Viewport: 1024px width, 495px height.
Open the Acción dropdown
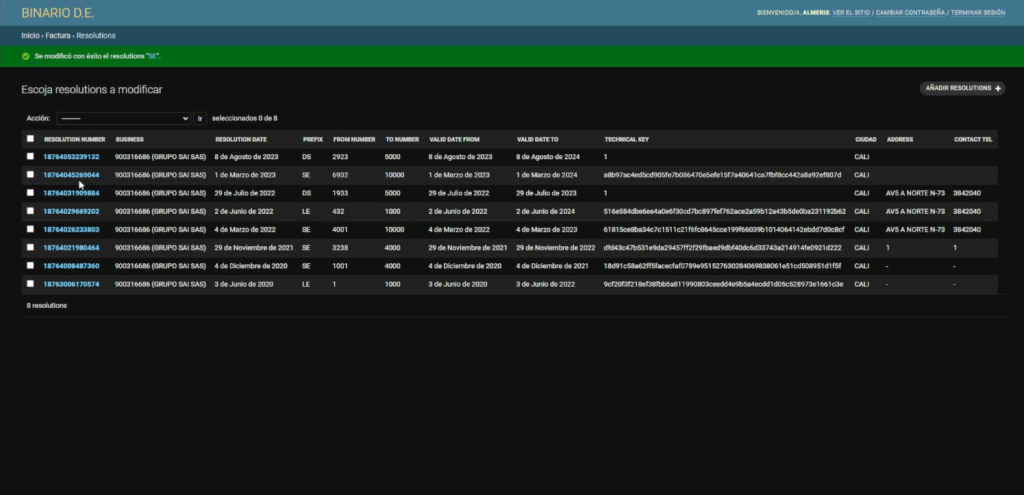pyautogui.click(x=123, y=118)
